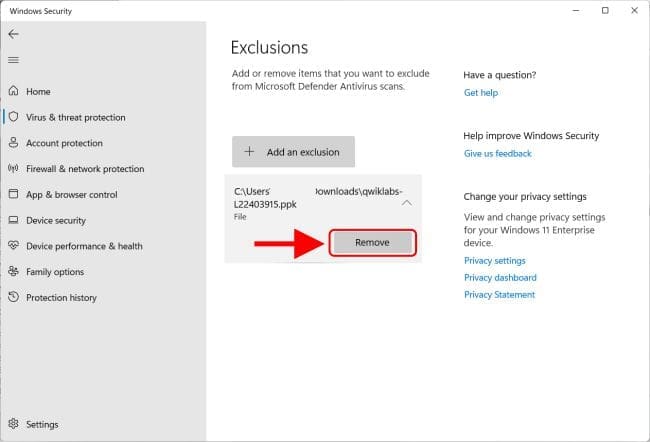Click the App & browser control icon
This screenshot has height=442, width=650.
14,195
